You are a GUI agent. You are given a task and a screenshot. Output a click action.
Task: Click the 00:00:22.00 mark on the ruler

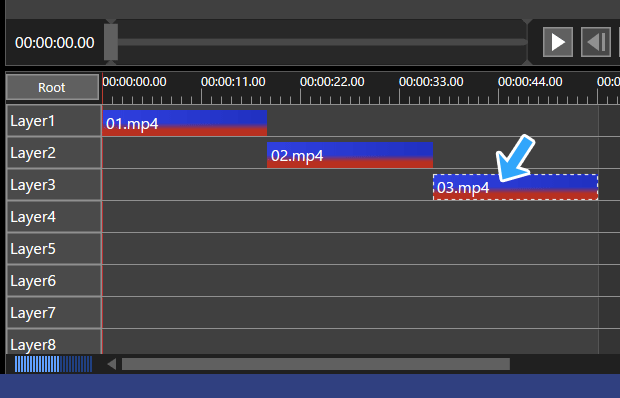[x=332, y=82]
